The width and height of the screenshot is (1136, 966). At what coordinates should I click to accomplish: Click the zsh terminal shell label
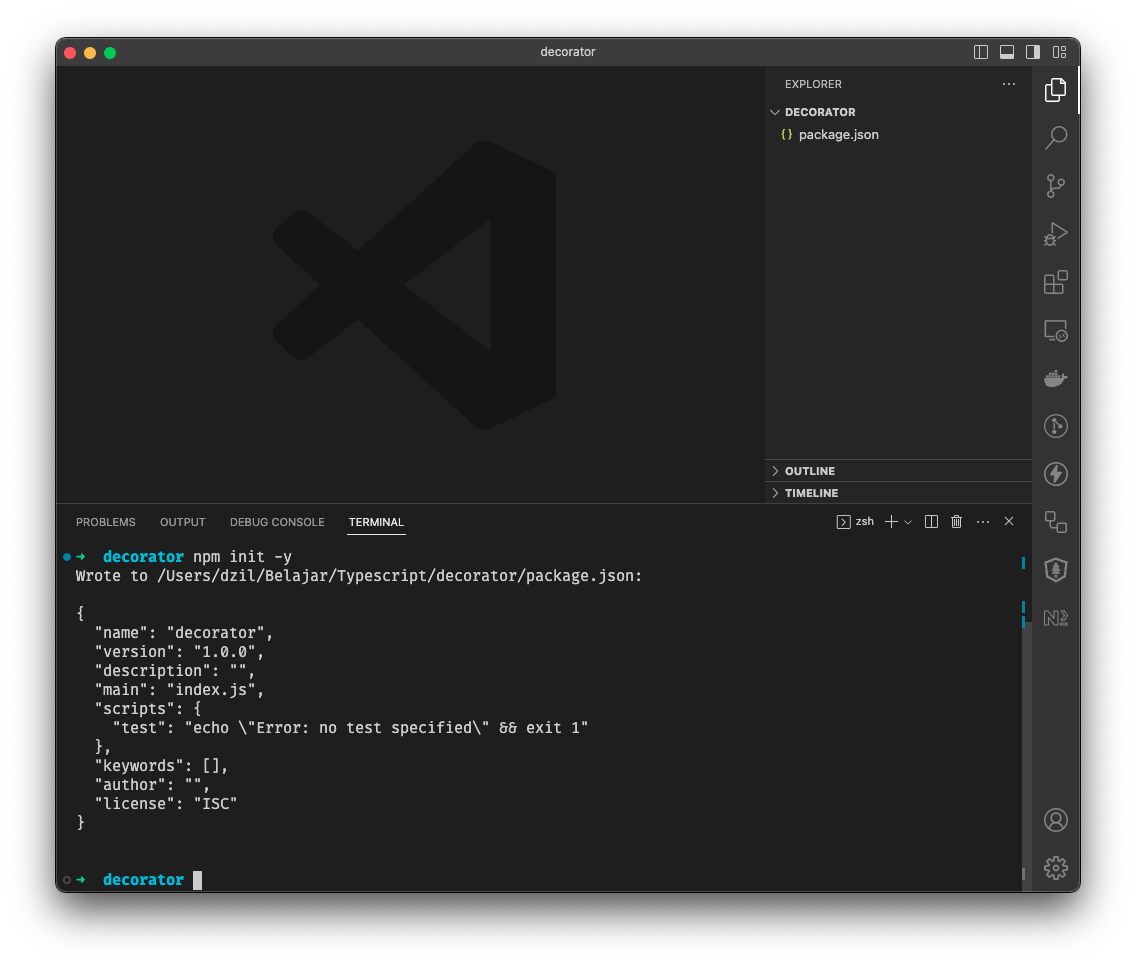click(856, 522)
